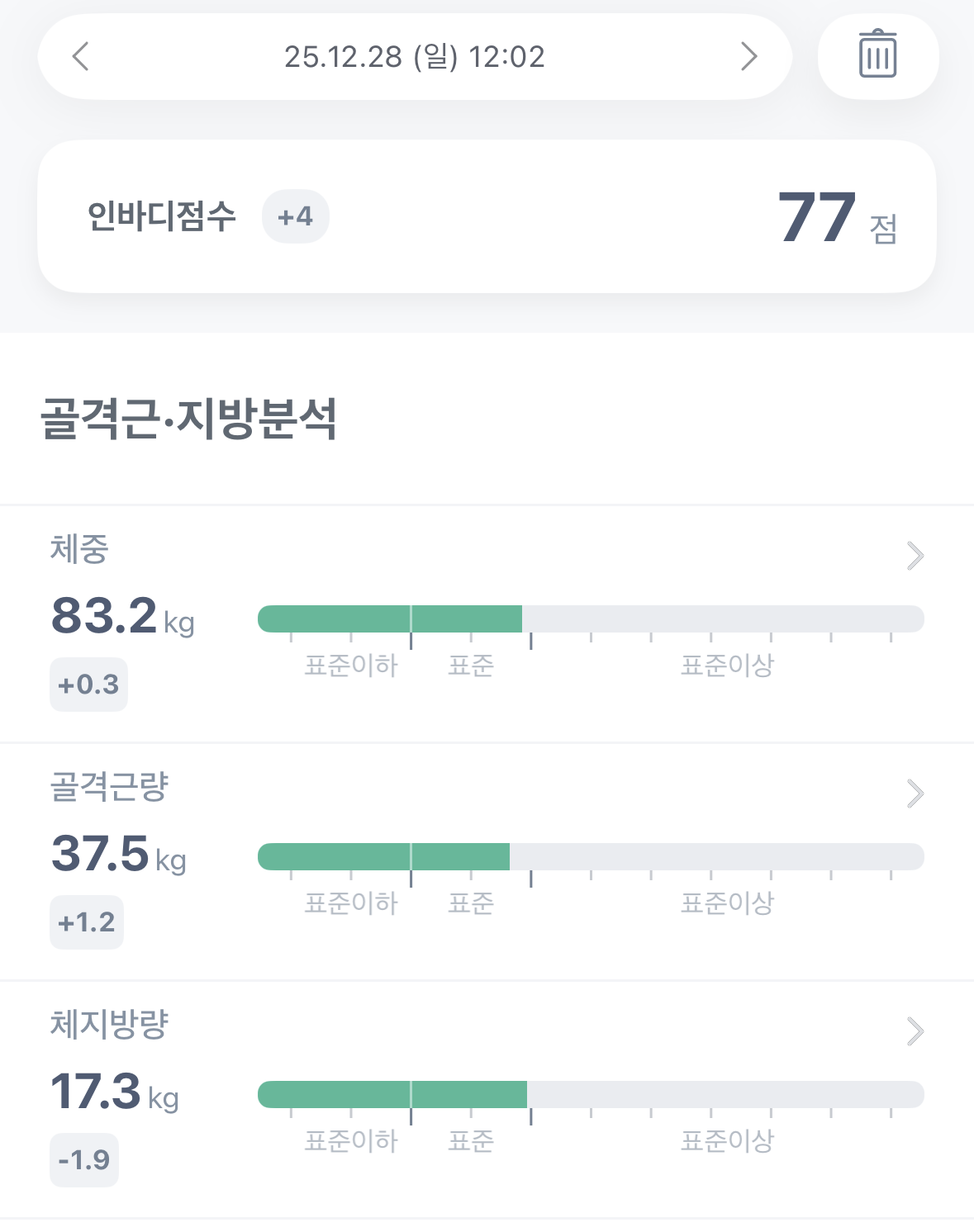Tap the 체중 green progress bar

coord(390,618)
